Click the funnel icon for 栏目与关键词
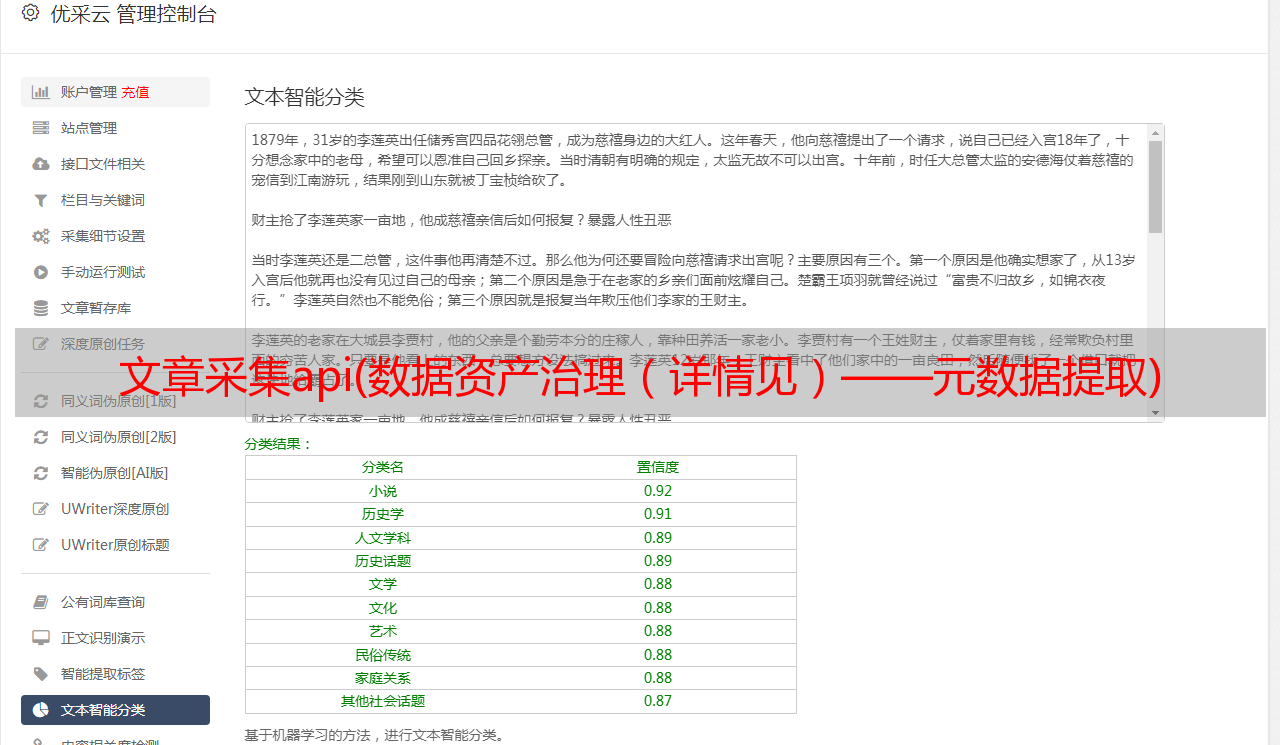 coord(41,200)
